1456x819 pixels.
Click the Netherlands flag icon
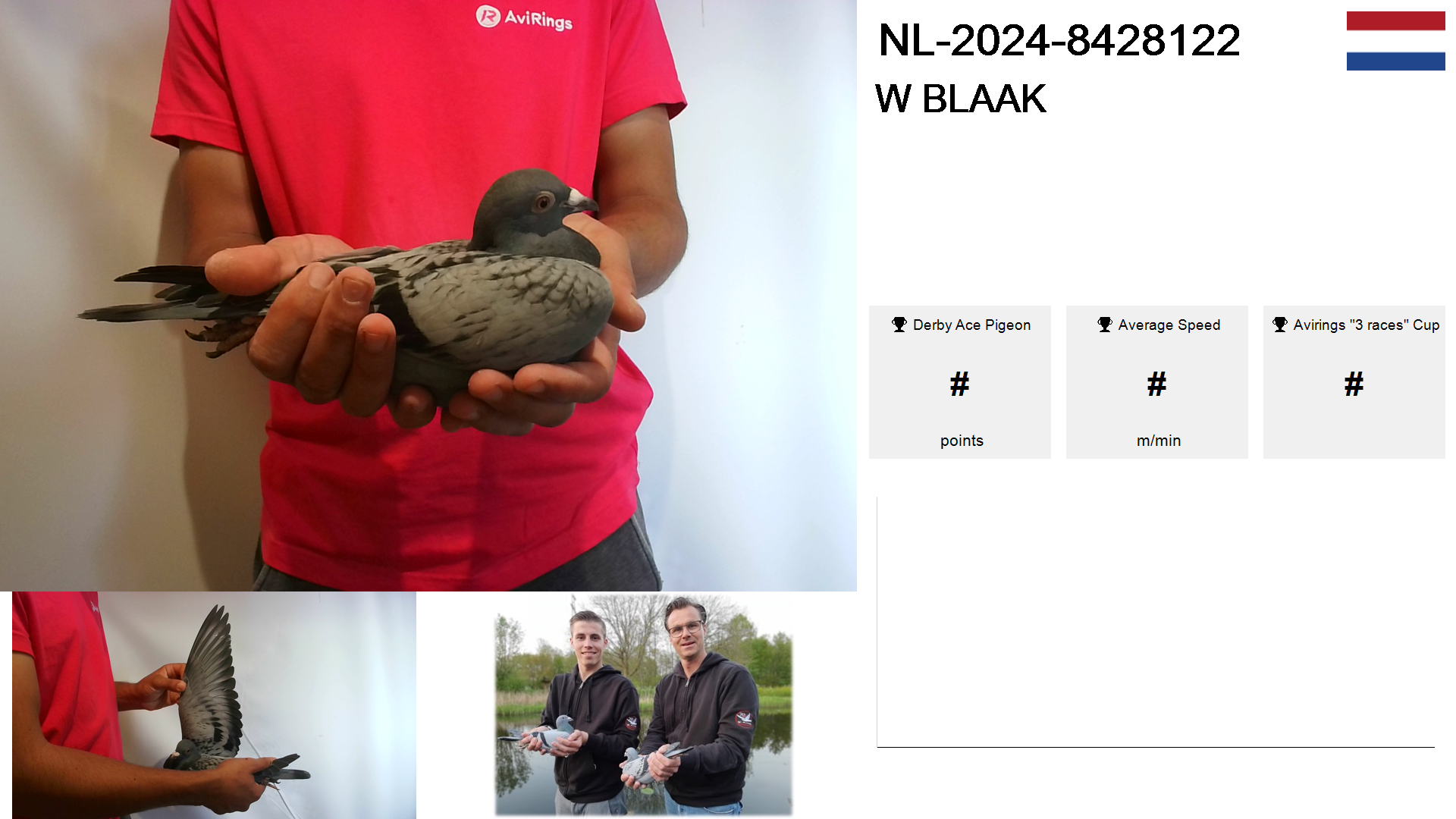(x=1395, y=41)
